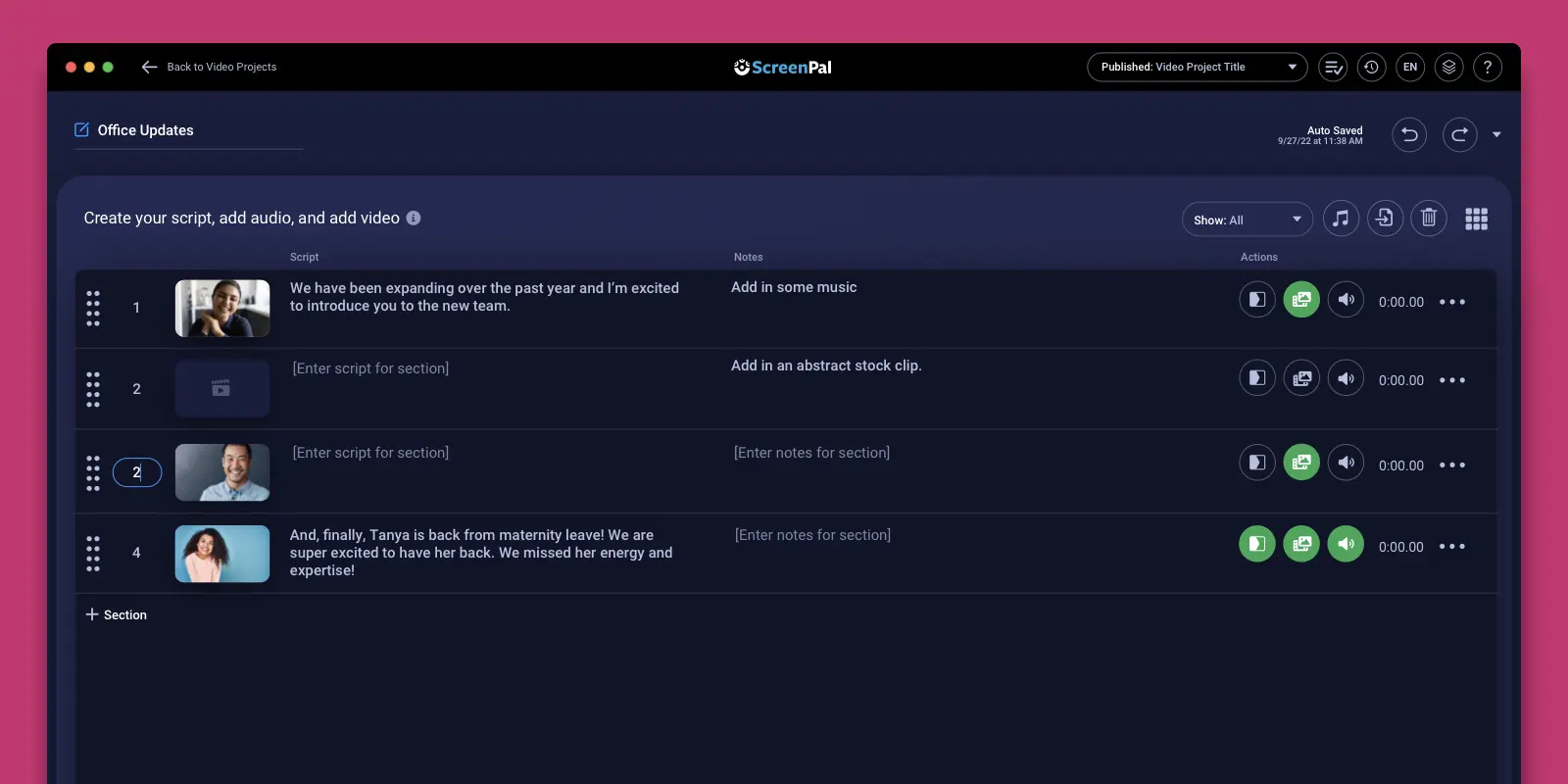The height and width of the screenshot is (784, 1568).
Task: Open version history clock icon
Action: (x=1371, y=67)
